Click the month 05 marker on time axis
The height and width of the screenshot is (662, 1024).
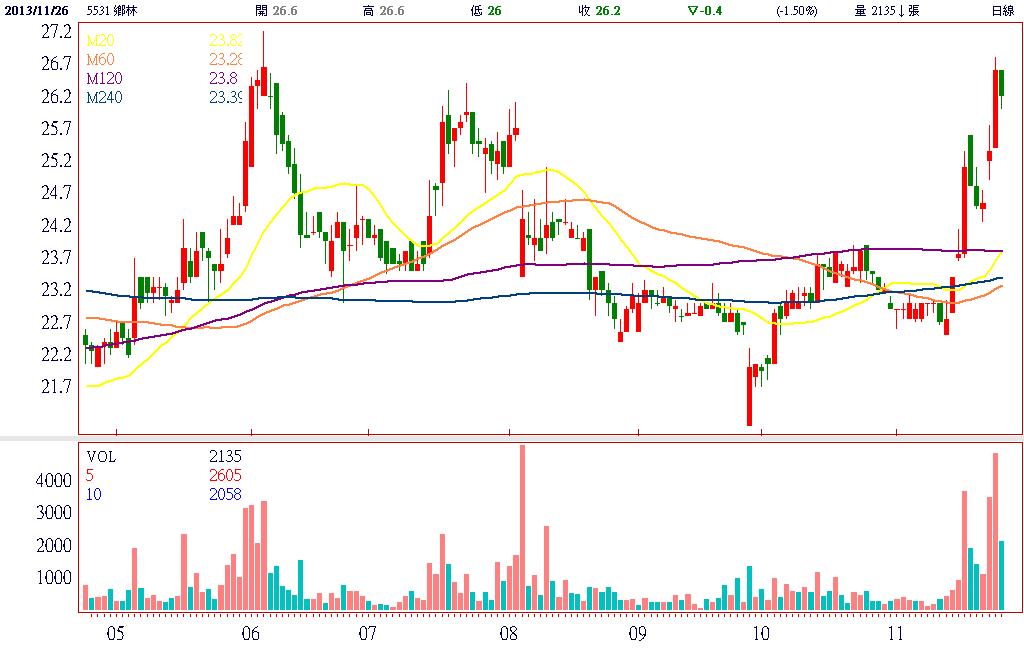[116, 634]
